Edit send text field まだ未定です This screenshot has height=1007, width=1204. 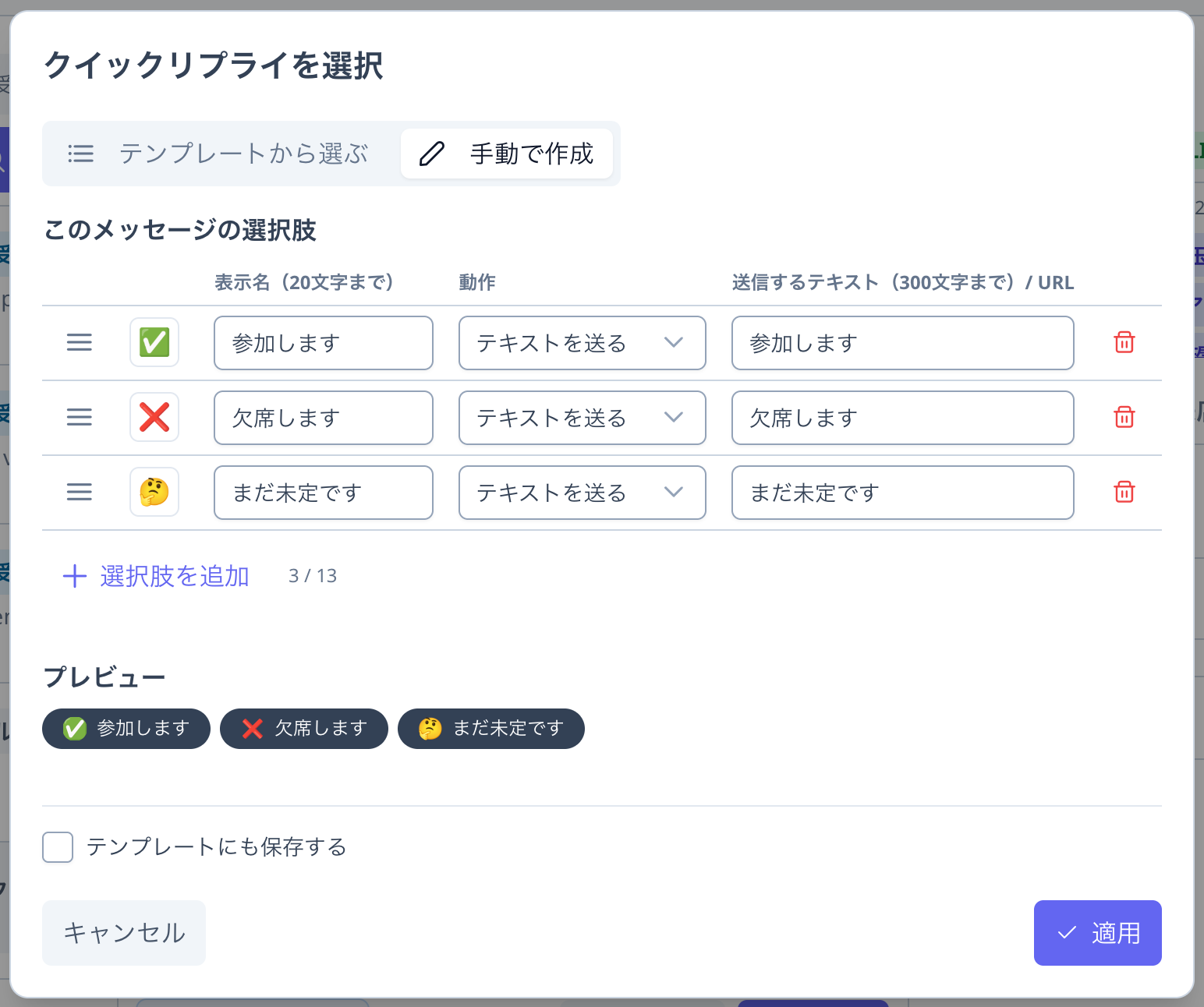pos(903,493)
